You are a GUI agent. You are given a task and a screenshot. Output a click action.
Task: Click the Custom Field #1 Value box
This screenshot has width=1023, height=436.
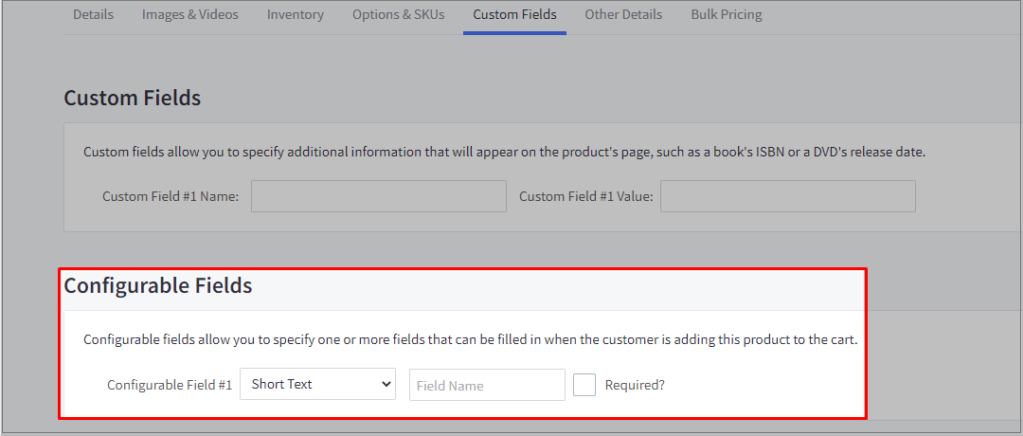click(787, 196)
